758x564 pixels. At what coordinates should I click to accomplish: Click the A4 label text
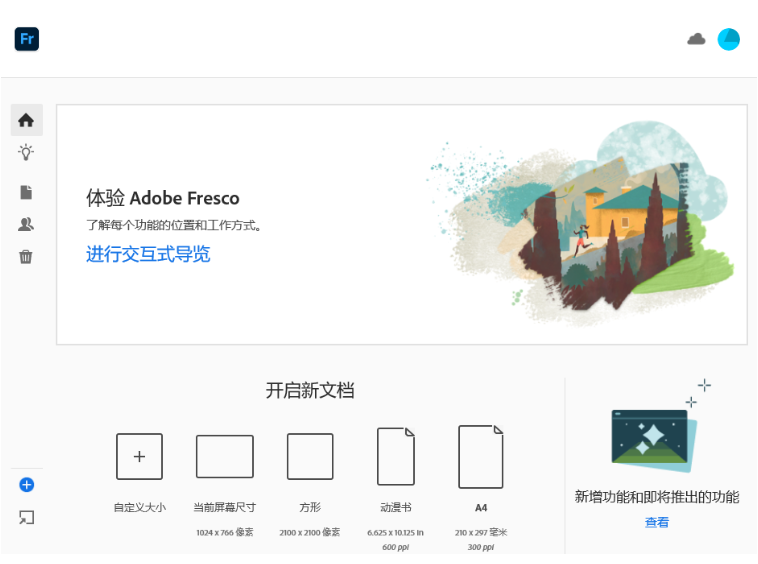[x=481, y=507]
